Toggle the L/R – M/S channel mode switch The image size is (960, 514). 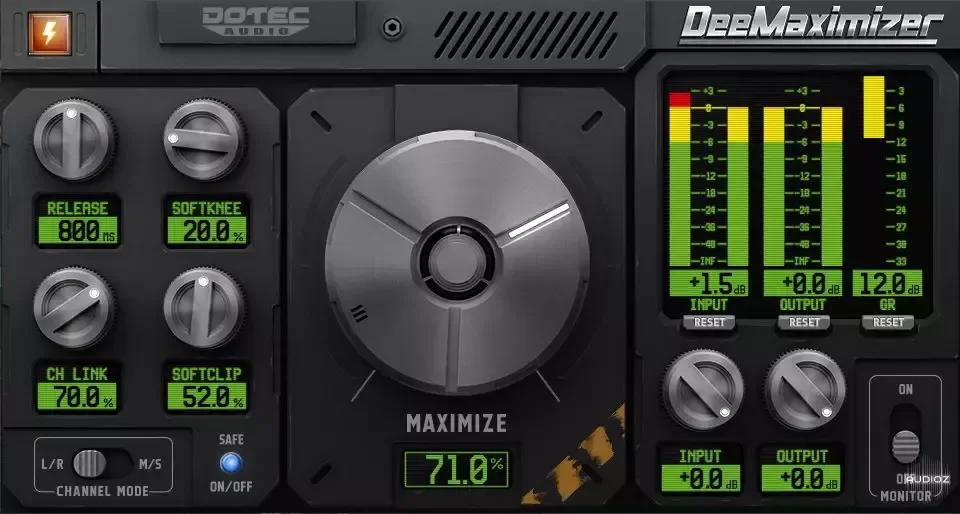click(103, 463)
